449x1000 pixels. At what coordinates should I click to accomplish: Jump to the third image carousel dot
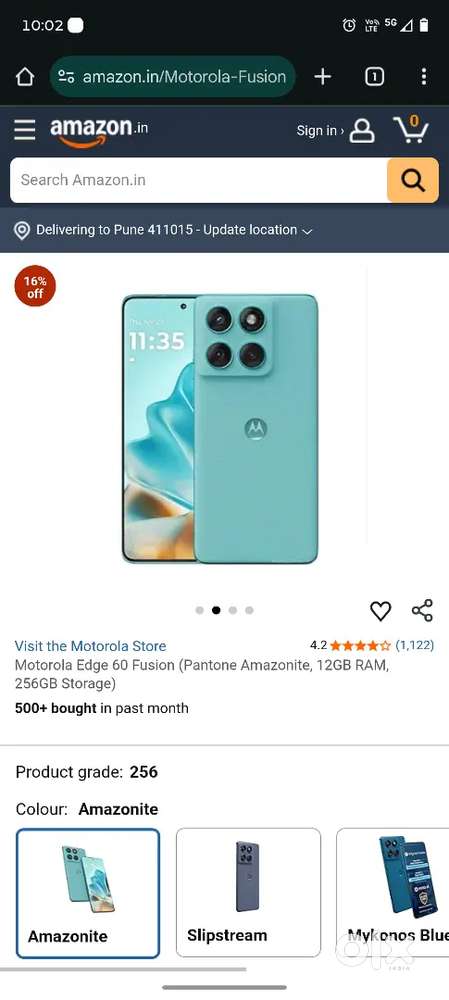click(x=233, y=610)
